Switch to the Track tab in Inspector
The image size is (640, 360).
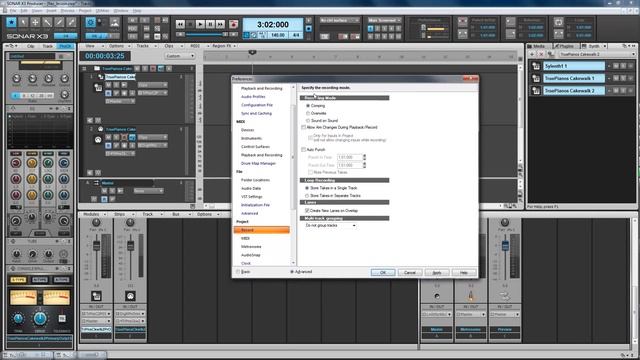48,46
